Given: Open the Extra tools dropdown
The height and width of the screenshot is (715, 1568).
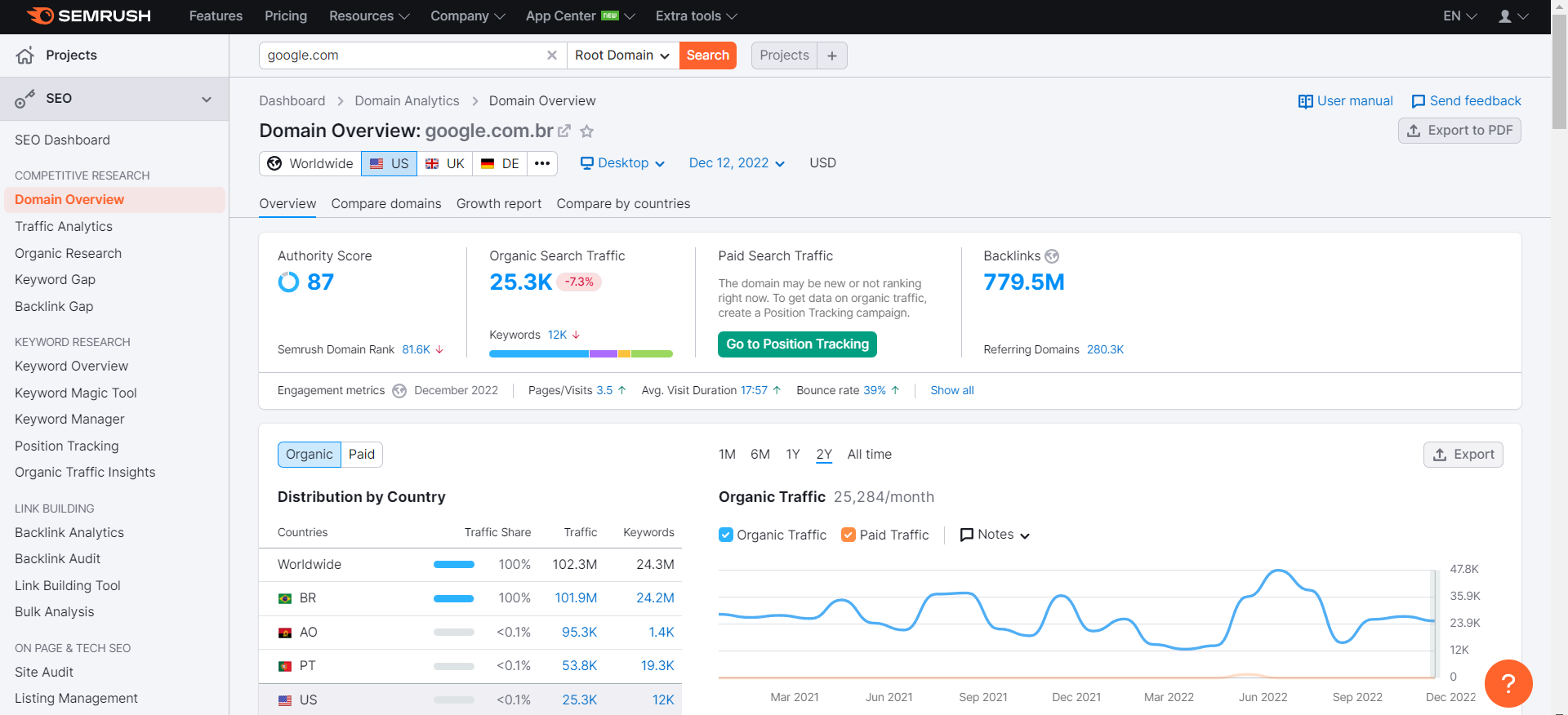Looking at the screenshot, I should click(x=696, y=16).
